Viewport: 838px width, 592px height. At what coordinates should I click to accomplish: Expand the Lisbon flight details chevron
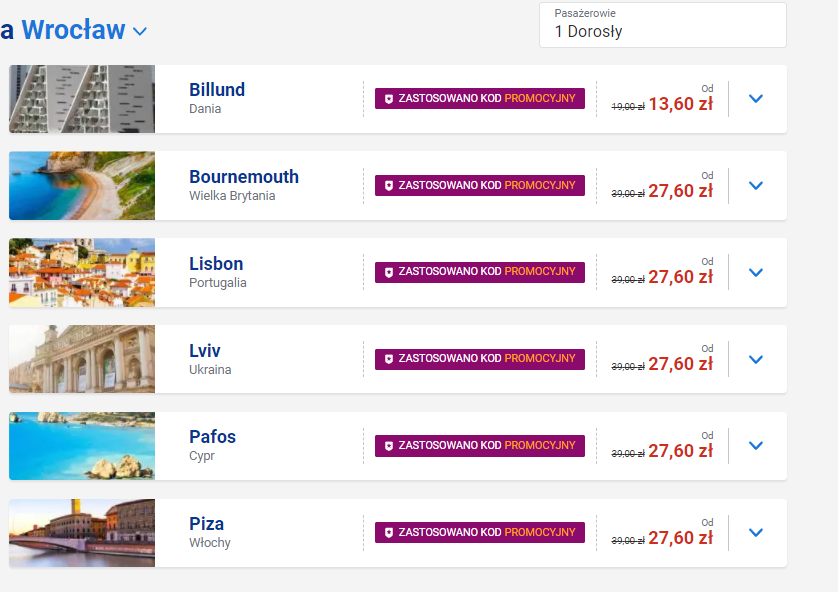(x=756, y=272)
